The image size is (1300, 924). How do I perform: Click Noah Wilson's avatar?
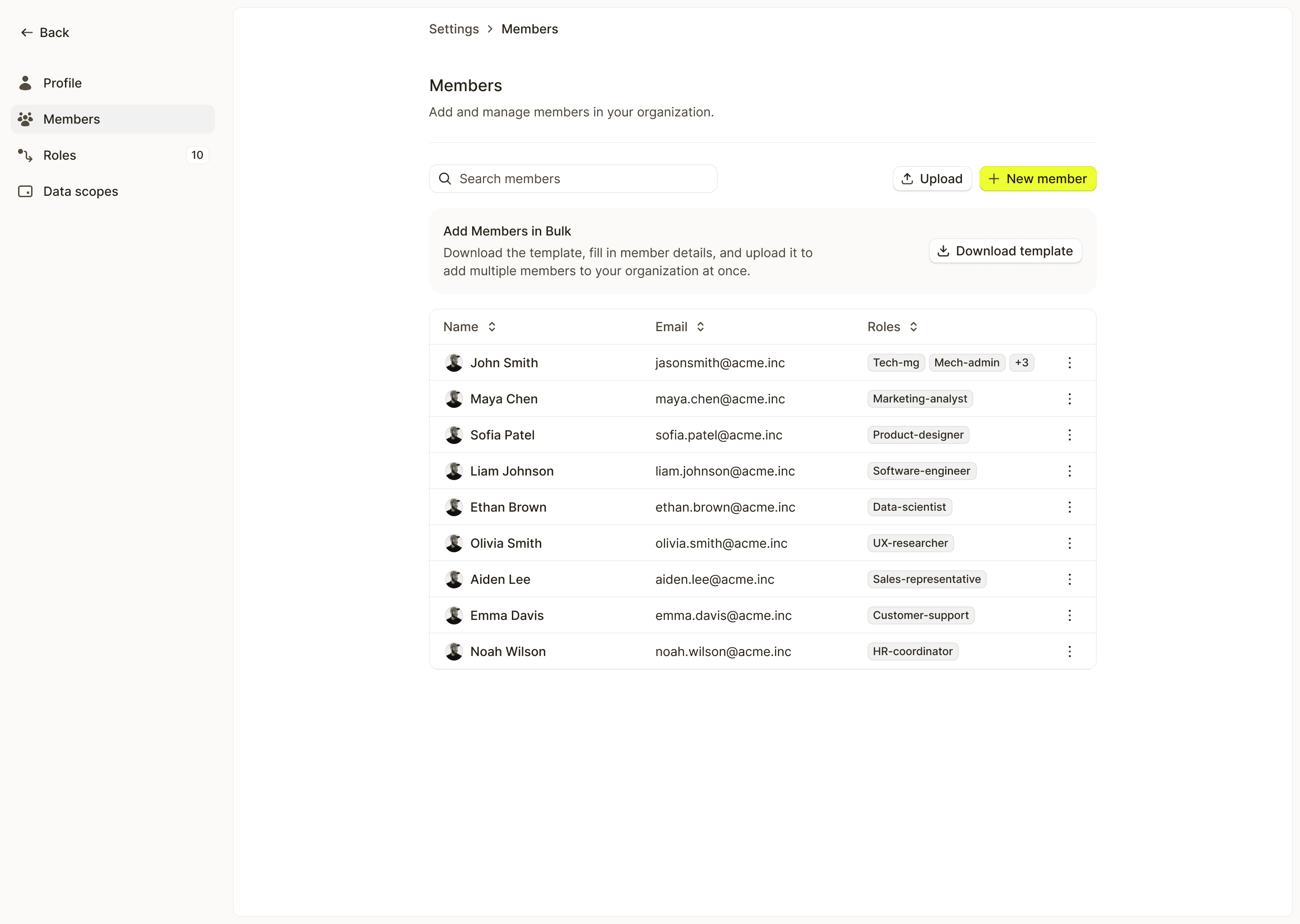(454, 651)
